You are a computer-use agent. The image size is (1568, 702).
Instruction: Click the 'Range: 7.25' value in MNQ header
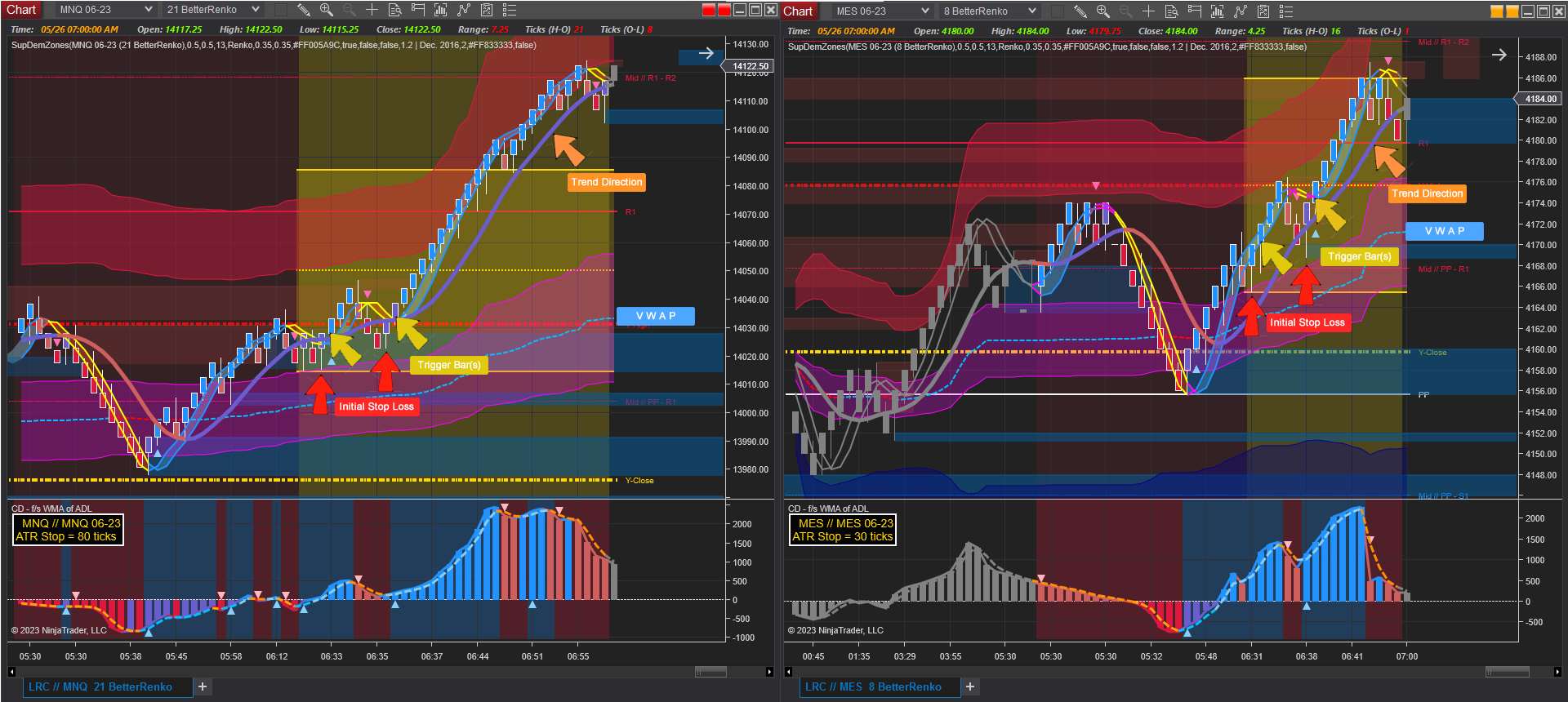[x=483, y=29]
